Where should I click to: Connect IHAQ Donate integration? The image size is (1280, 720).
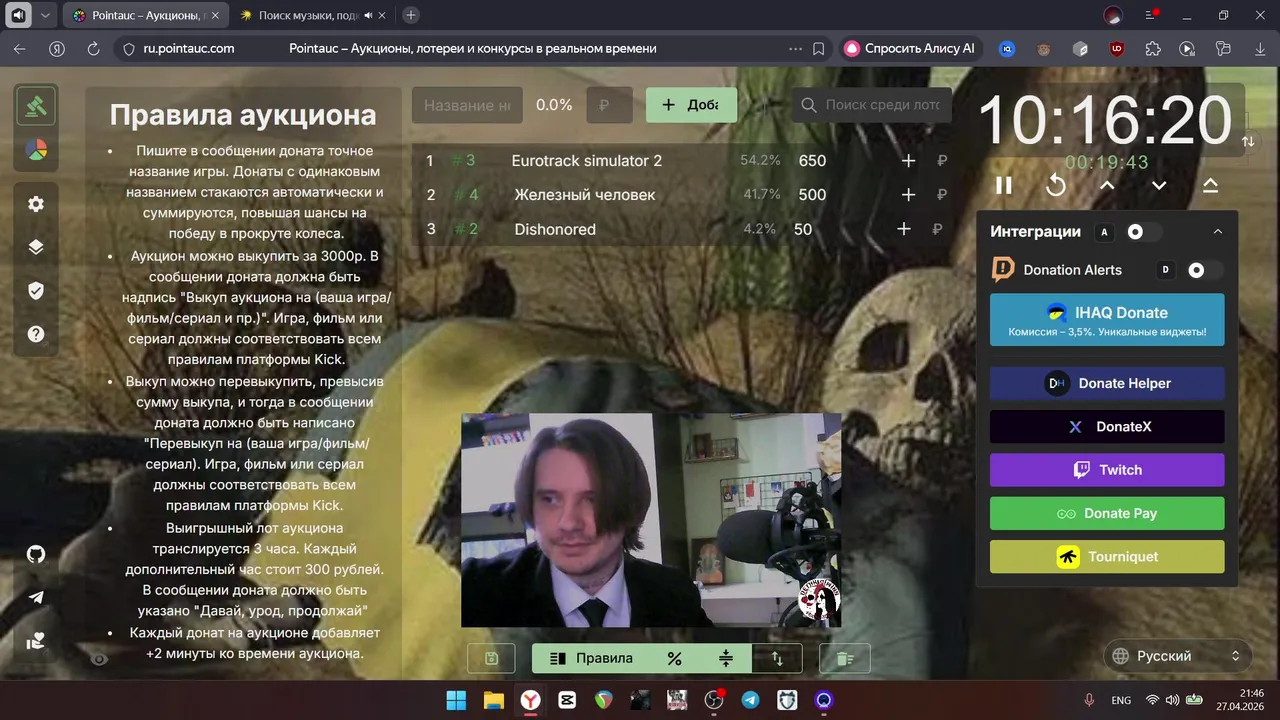click(1107, 319)
